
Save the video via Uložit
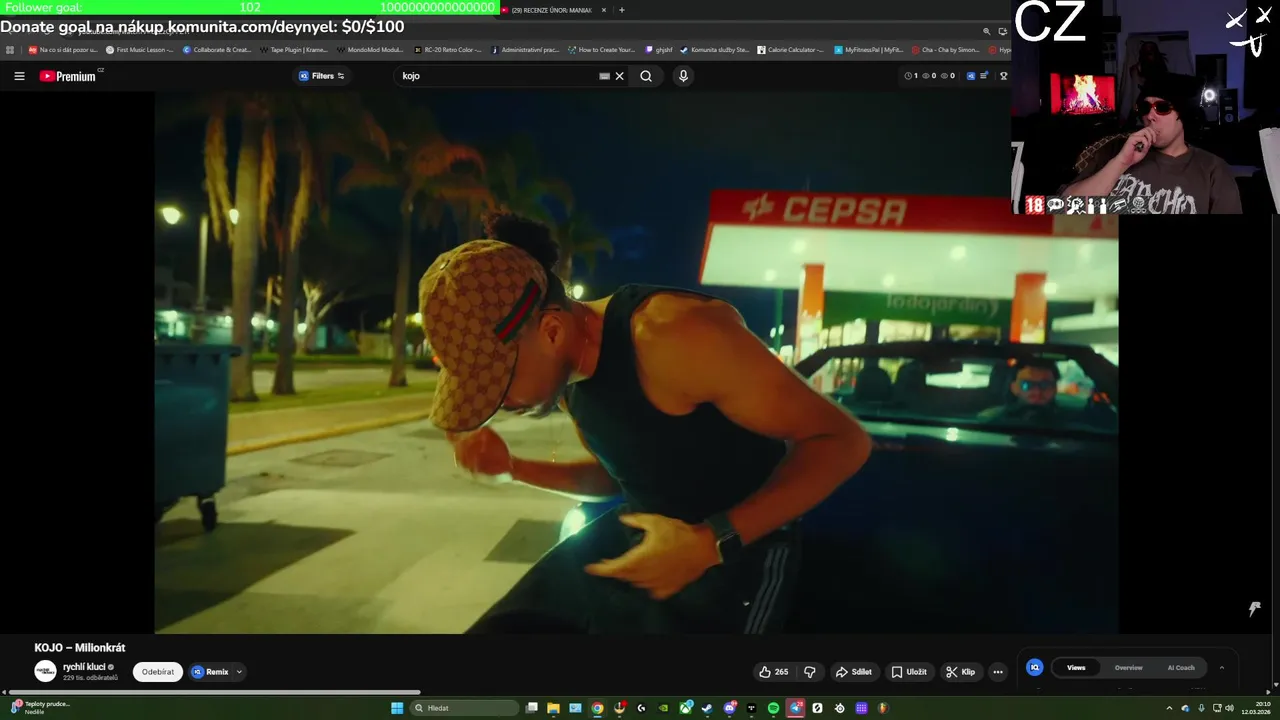point(909,672)
